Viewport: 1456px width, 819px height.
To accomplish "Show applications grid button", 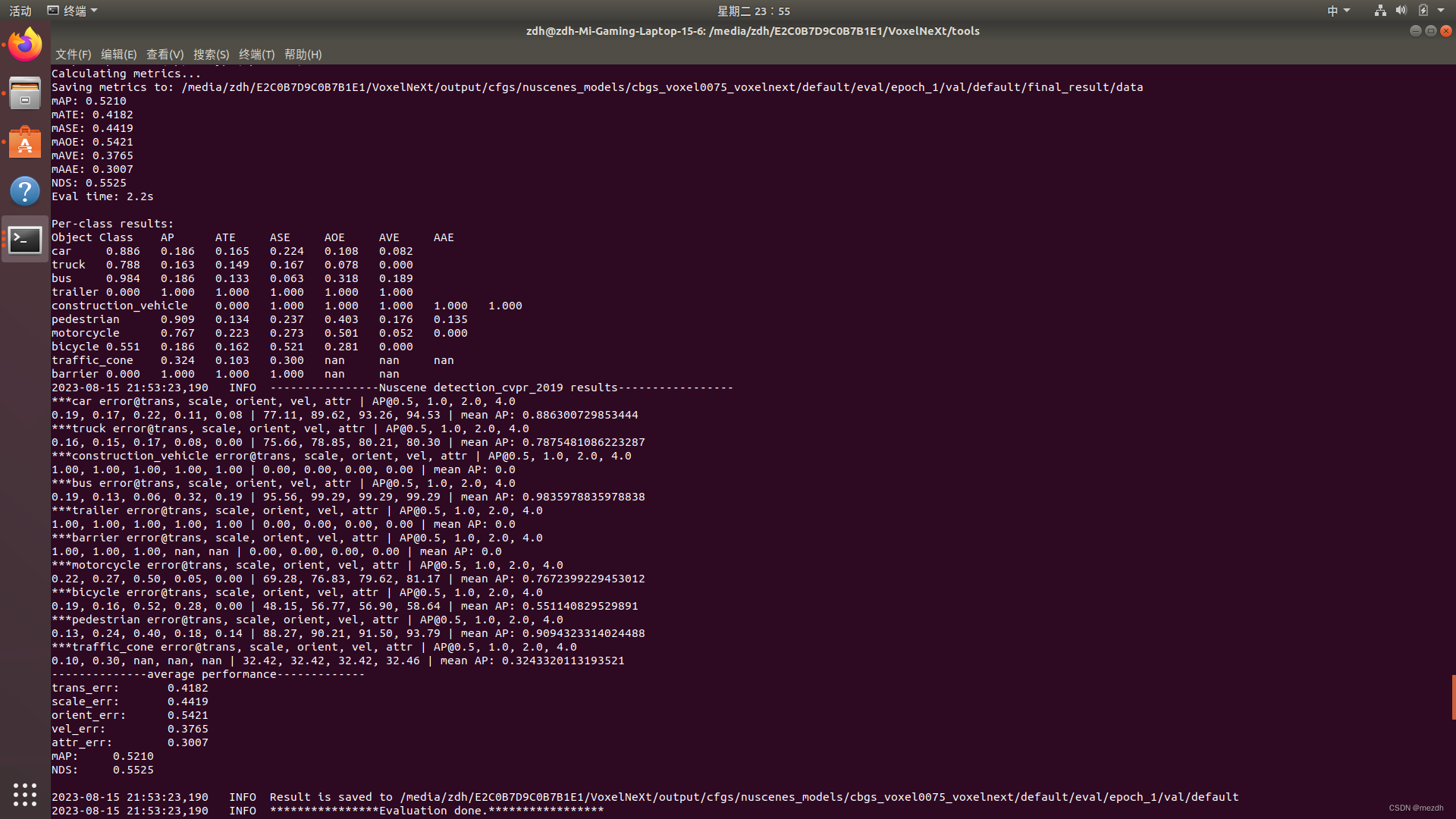I will pos(25,794).
